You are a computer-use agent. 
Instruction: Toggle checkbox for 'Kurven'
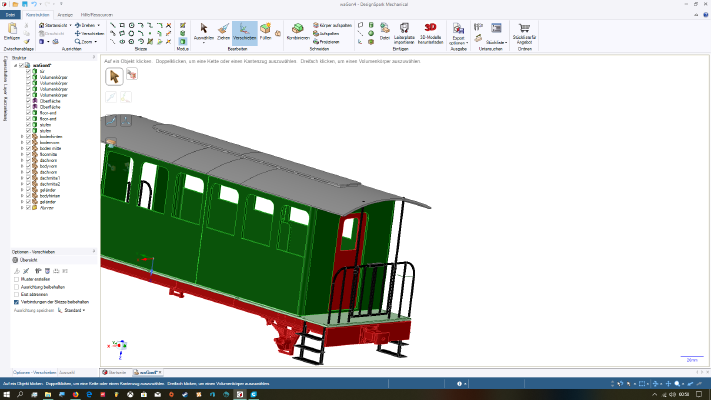pyautogui.click(x=28, y=208)
